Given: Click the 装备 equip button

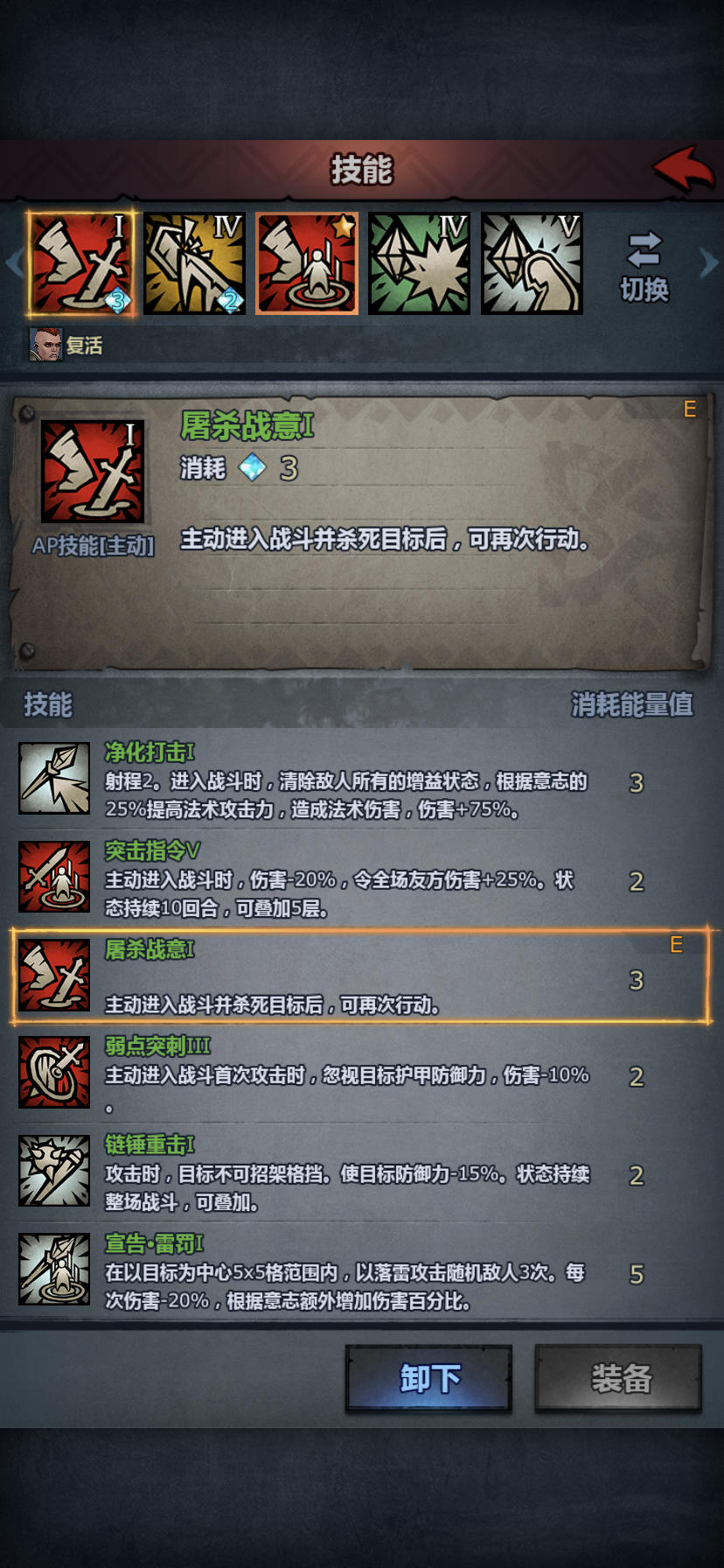Looking at the screenshot, I should (x=619, y=1378).
